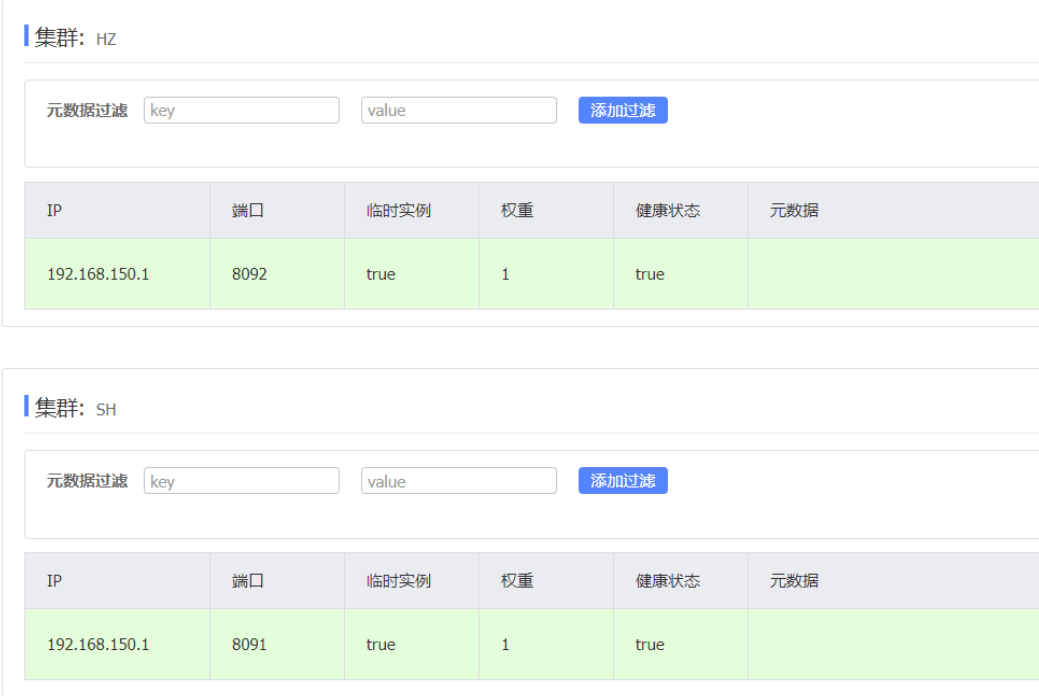Click the 权重 header in the SH table
The height and width of the screenshot is (696, 1039).
tap(518, 581)
